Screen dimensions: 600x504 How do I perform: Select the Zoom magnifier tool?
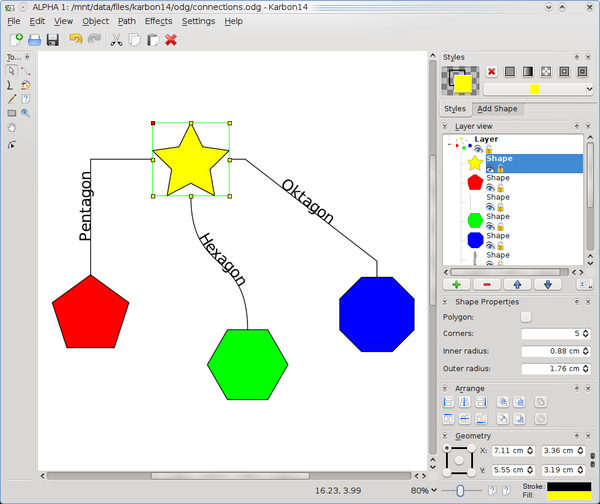pyautogui.click(x=26, y=113)
